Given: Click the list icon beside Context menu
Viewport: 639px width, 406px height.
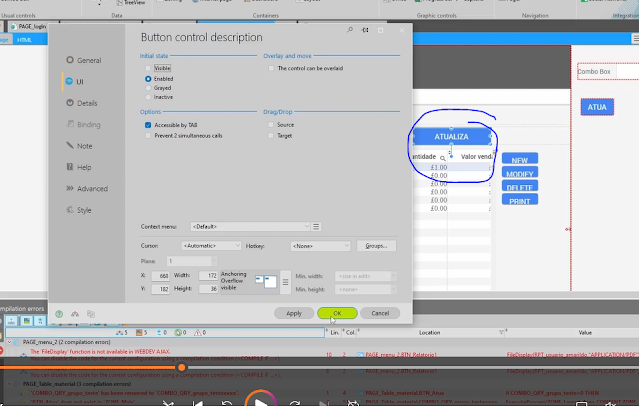Looking at the screenshot, I should [x=316, y=226].
